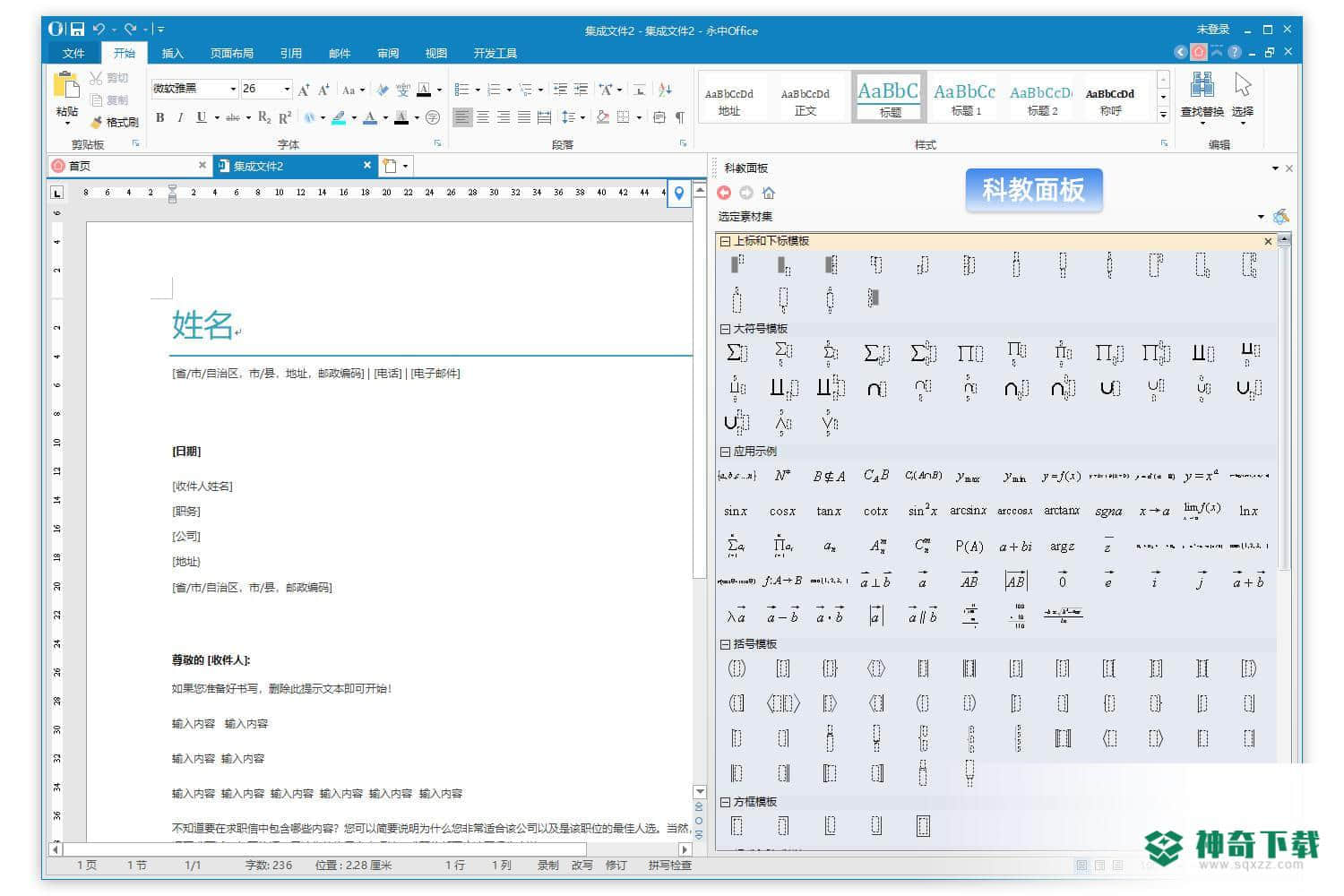The width and height of the screenshot is (1344, 896).
Task: Collapse the 大符号模板 section
Action: (725, 329)
